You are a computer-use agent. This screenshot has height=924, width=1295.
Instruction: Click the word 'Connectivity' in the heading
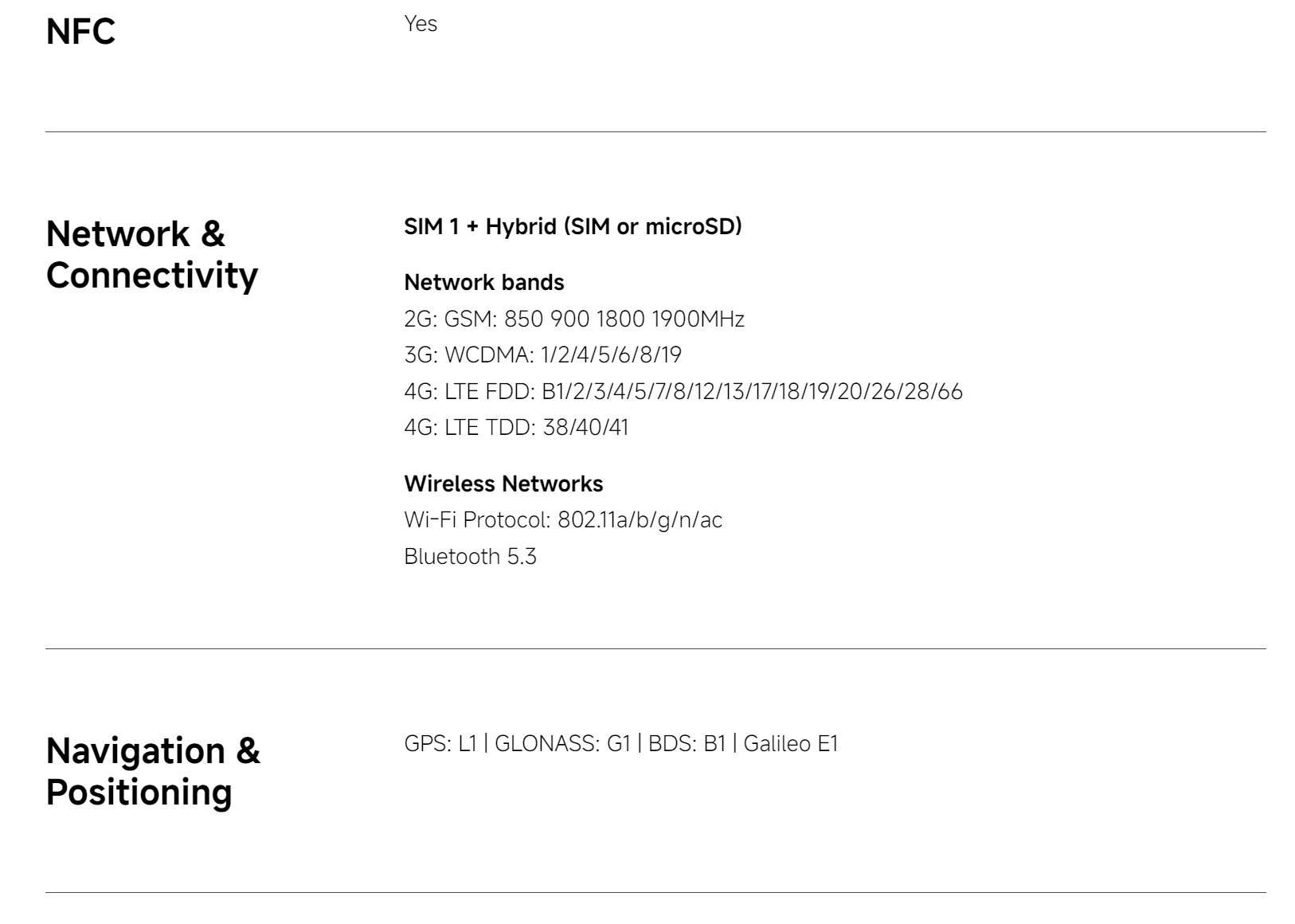152,276
